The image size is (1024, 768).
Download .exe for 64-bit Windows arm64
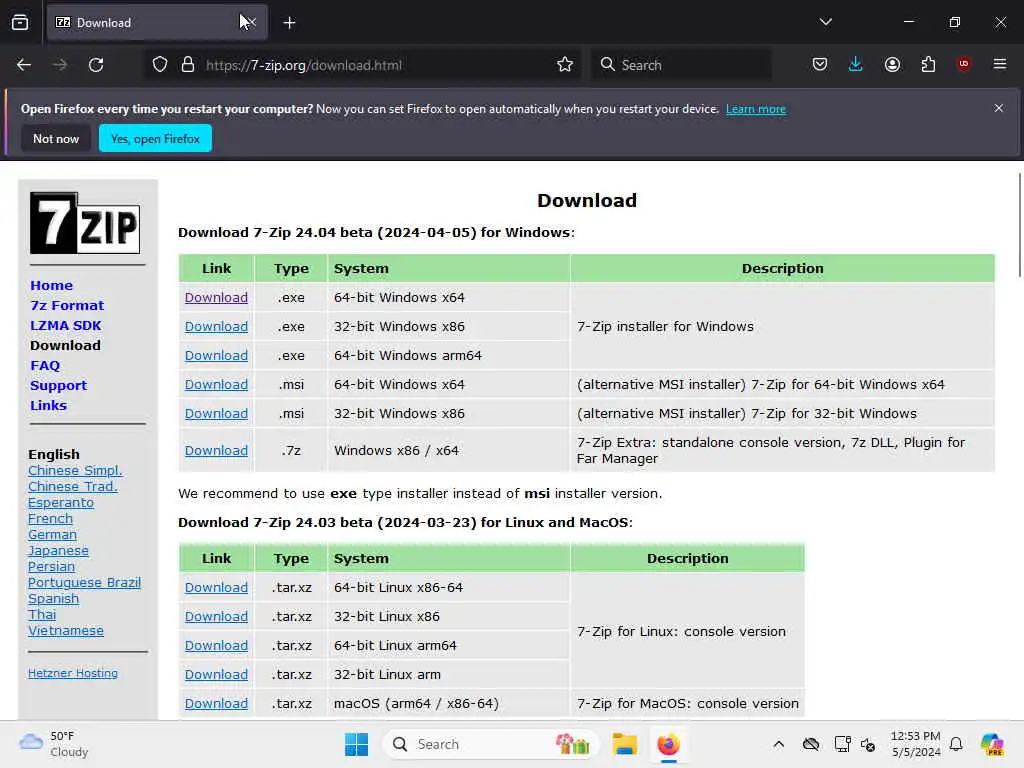(216, 356)
